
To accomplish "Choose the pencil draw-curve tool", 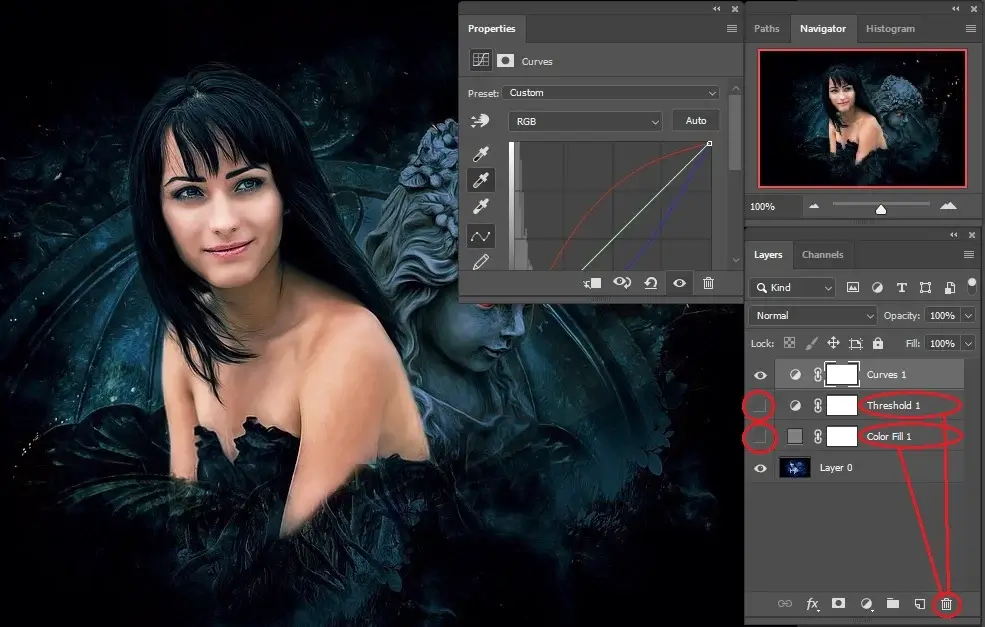I will pos(481,263).
